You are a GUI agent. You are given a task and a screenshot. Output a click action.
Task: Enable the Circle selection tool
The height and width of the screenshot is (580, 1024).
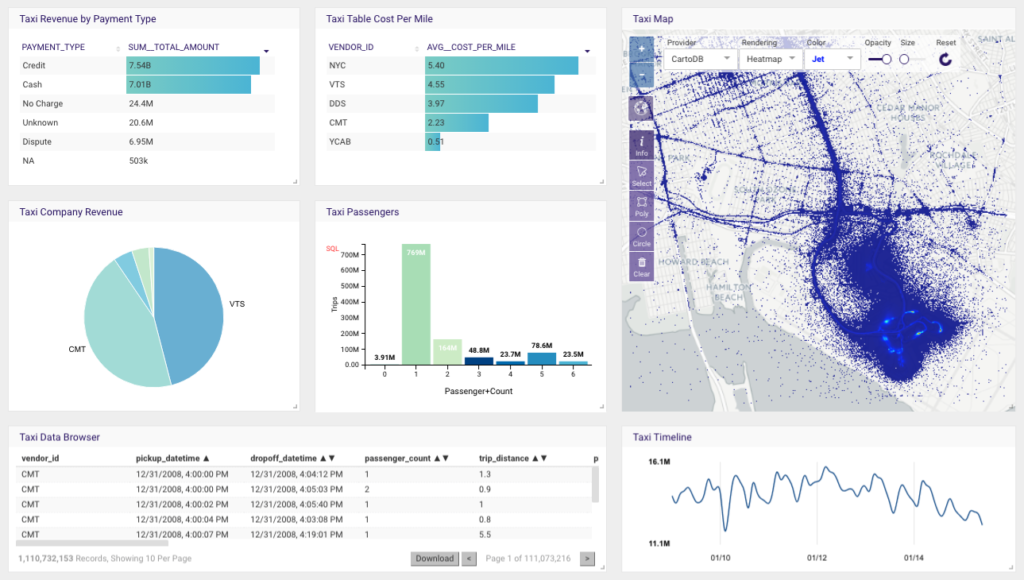point(641,236)
